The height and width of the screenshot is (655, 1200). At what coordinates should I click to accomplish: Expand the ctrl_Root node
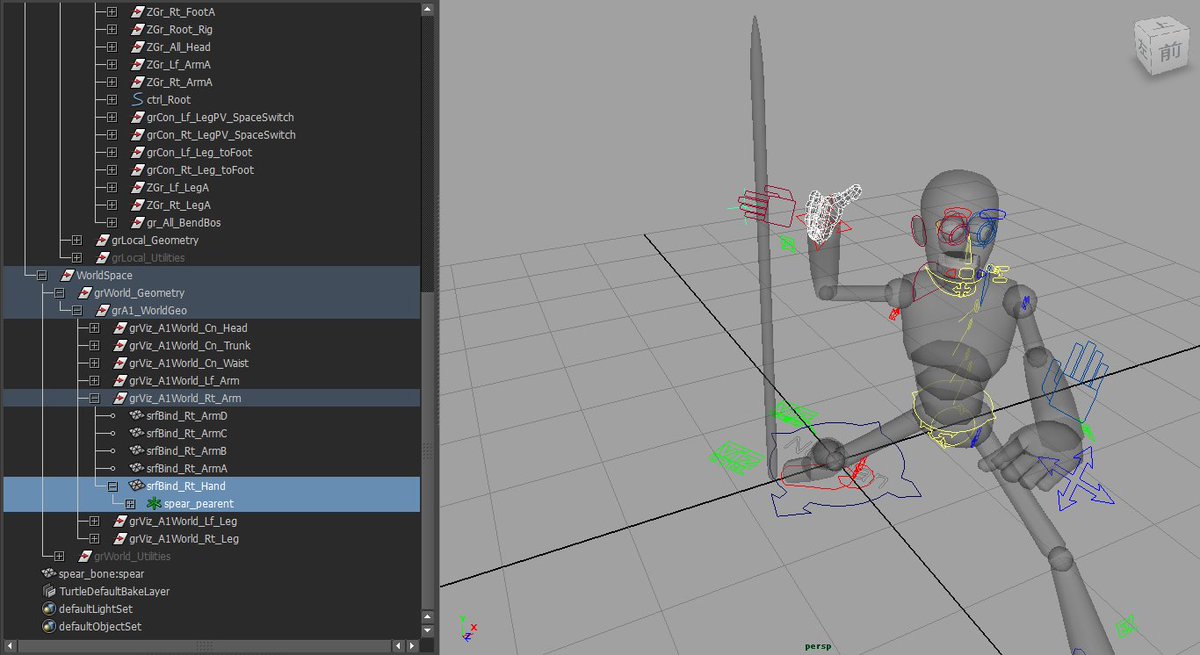click(x=112, y=100)
